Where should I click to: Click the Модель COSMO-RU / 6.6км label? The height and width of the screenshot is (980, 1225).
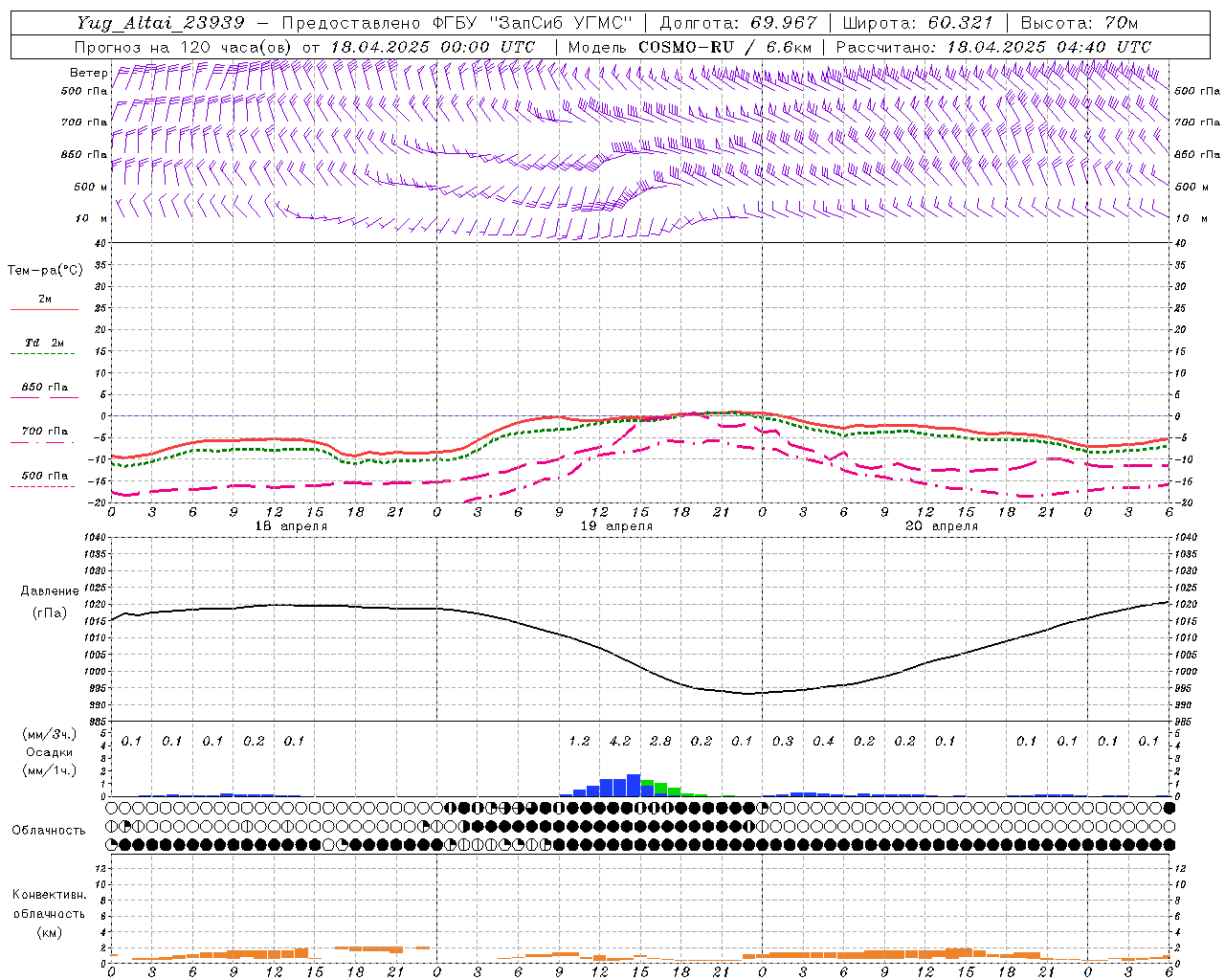coord(690,47)
